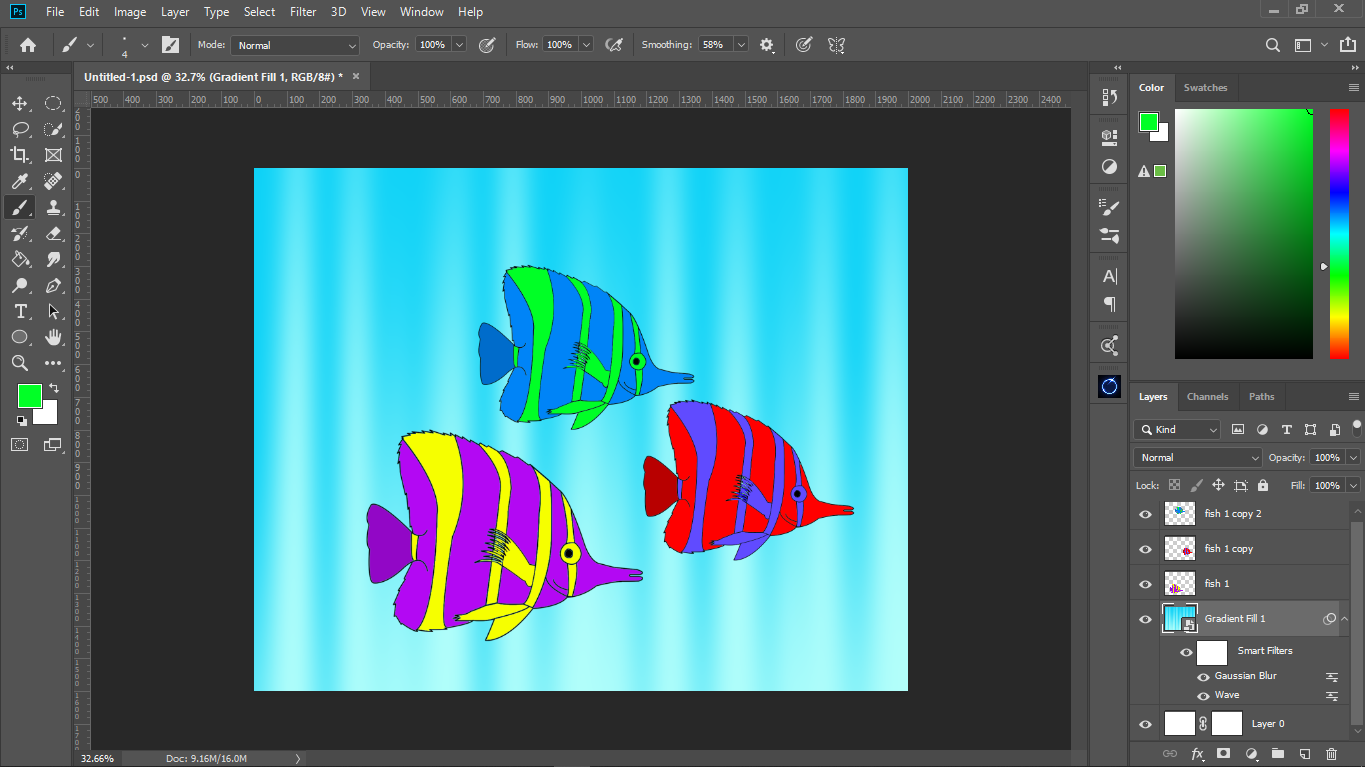Click the delete layer trash icon
This screenshot has width=1365, height=767.
point(1331,753)
